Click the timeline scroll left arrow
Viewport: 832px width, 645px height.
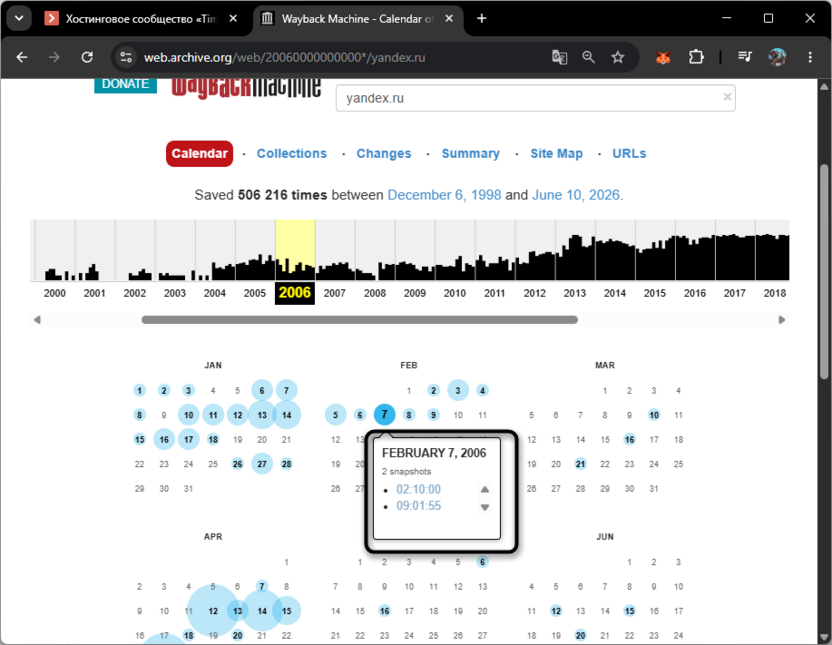pos(37,320)
